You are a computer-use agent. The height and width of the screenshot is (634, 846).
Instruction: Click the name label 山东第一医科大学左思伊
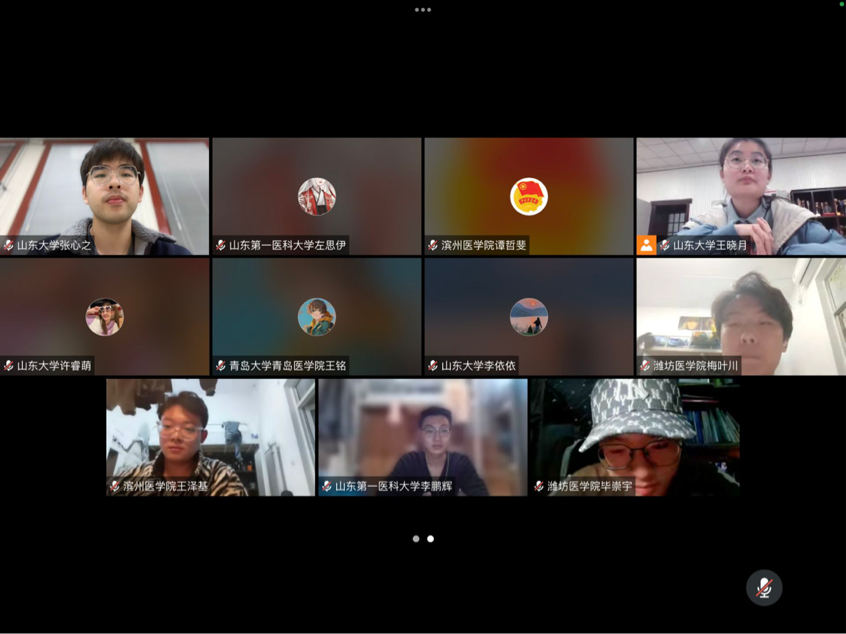pyautogui.click(x=287, y=245)
